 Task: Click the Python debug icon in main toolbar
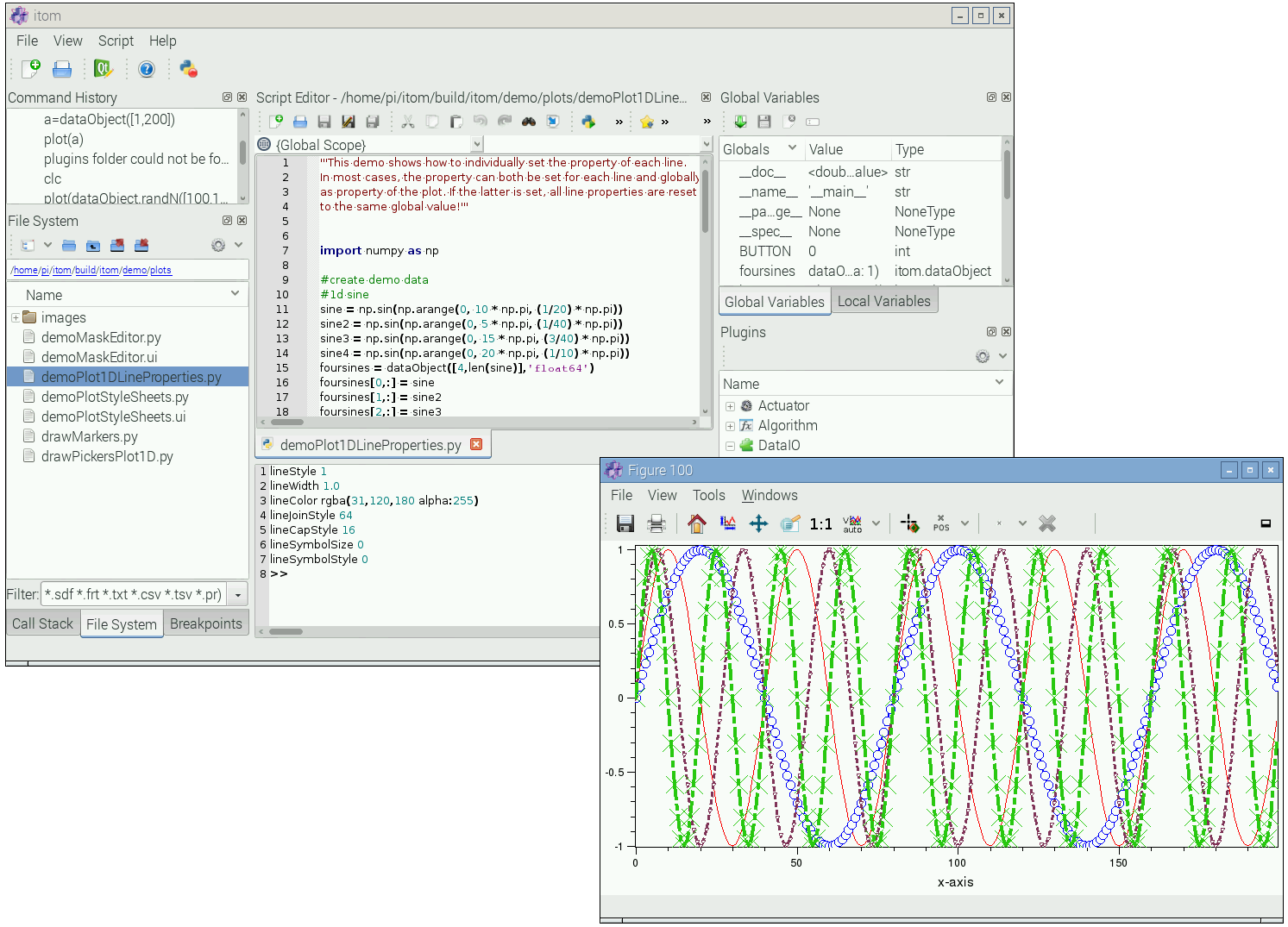pyautogui.click(x=188, y=69)
